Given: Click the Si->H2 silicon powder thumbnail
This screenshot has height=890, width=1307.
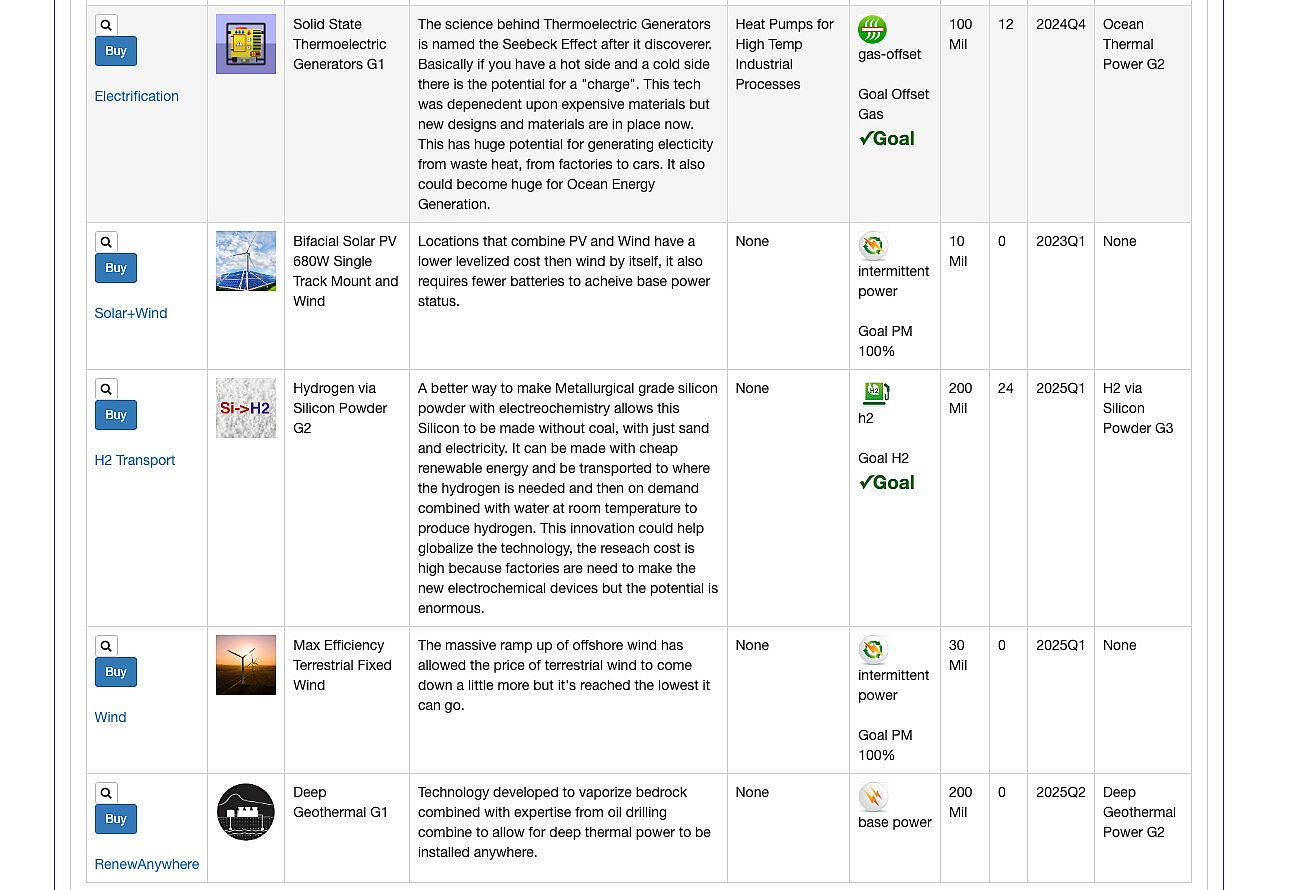Looking at the screenshot, I should pos(246,408).
